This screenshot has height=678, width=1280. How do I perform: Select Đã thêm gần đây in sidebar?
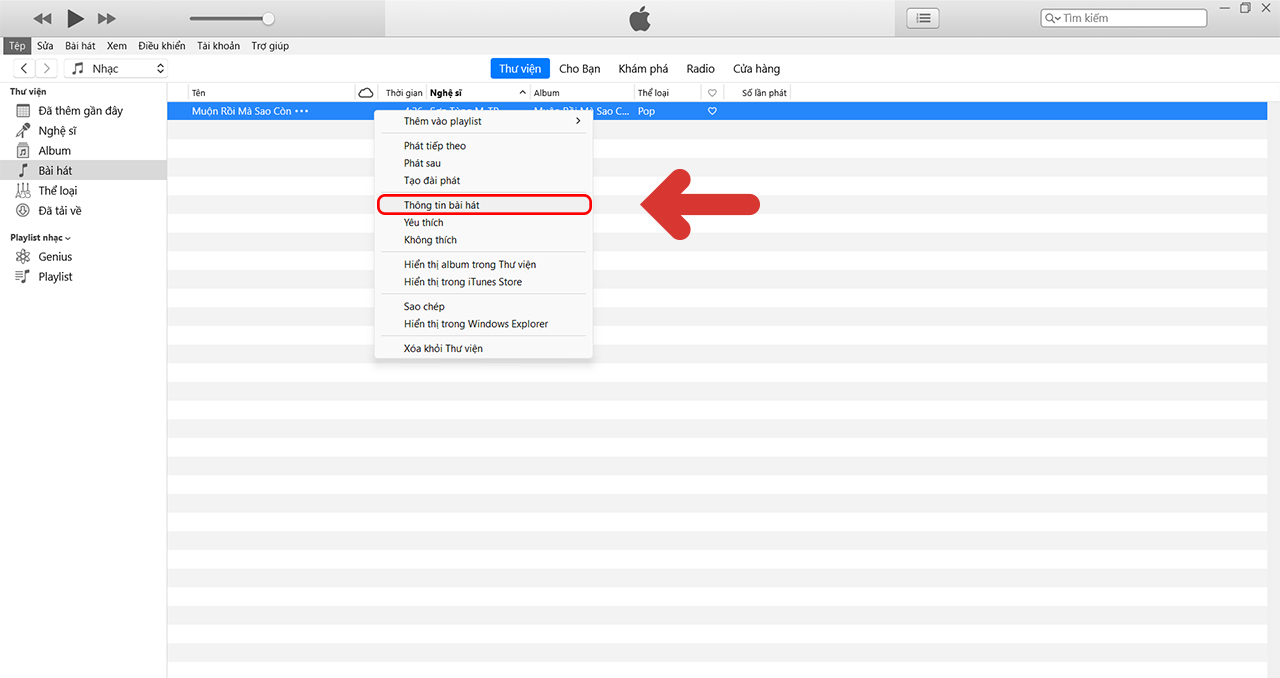pos(83,111)
